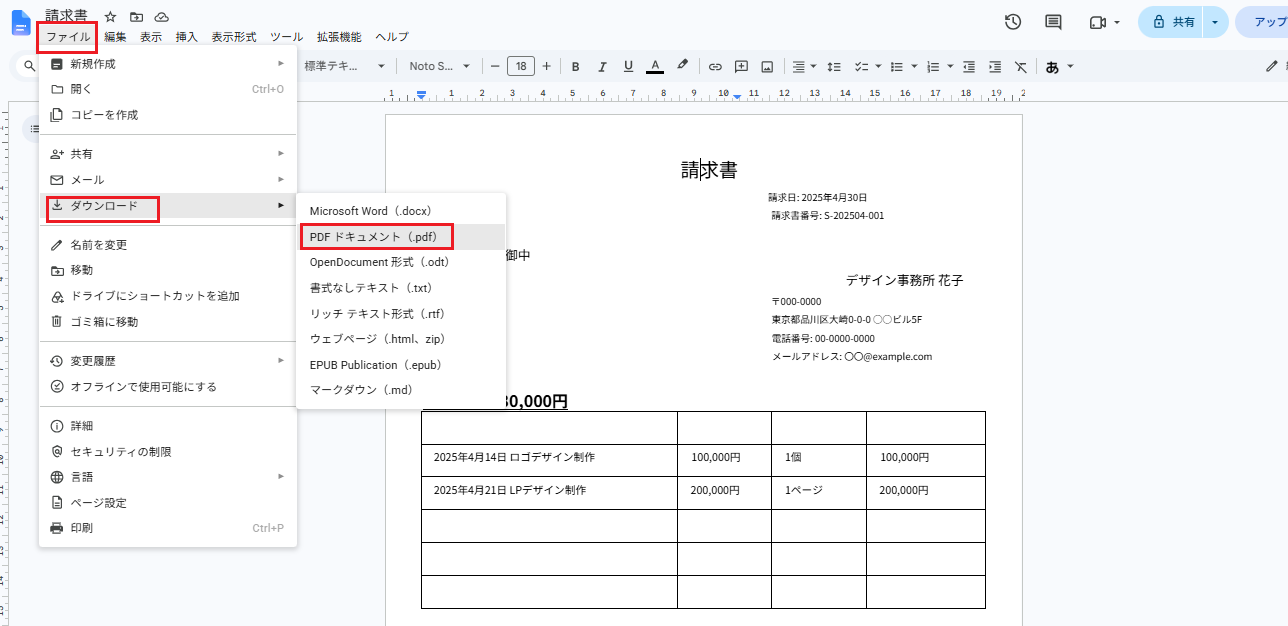
Task: Click the move to folder icon
Action: [136, 17]
